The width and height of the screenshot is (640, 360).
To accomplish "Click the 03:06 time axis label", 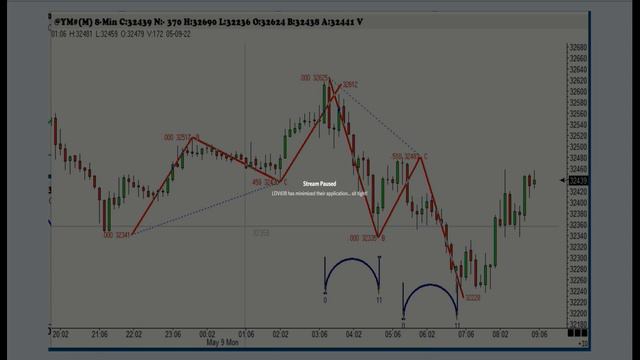I will [x=320, y=335].
